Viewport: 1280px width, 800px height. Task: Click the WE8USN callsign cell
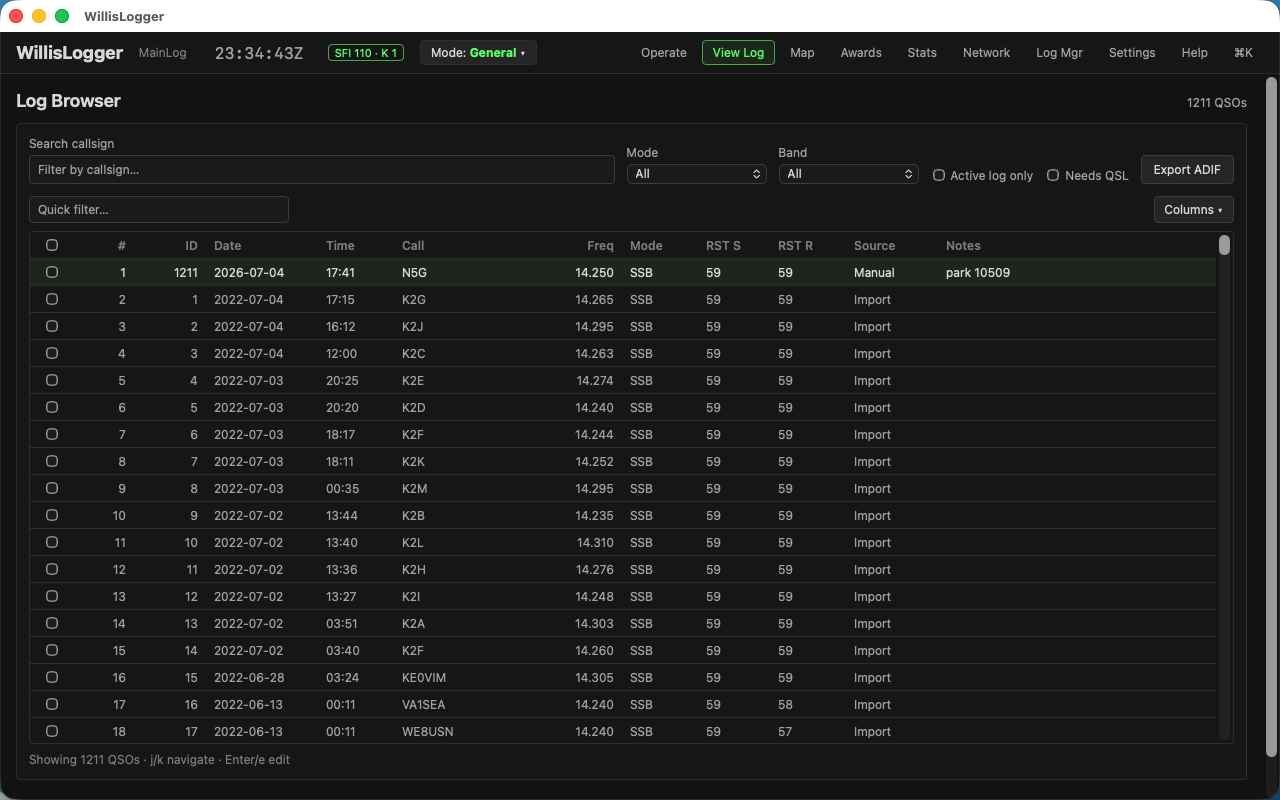click(427, 731)
